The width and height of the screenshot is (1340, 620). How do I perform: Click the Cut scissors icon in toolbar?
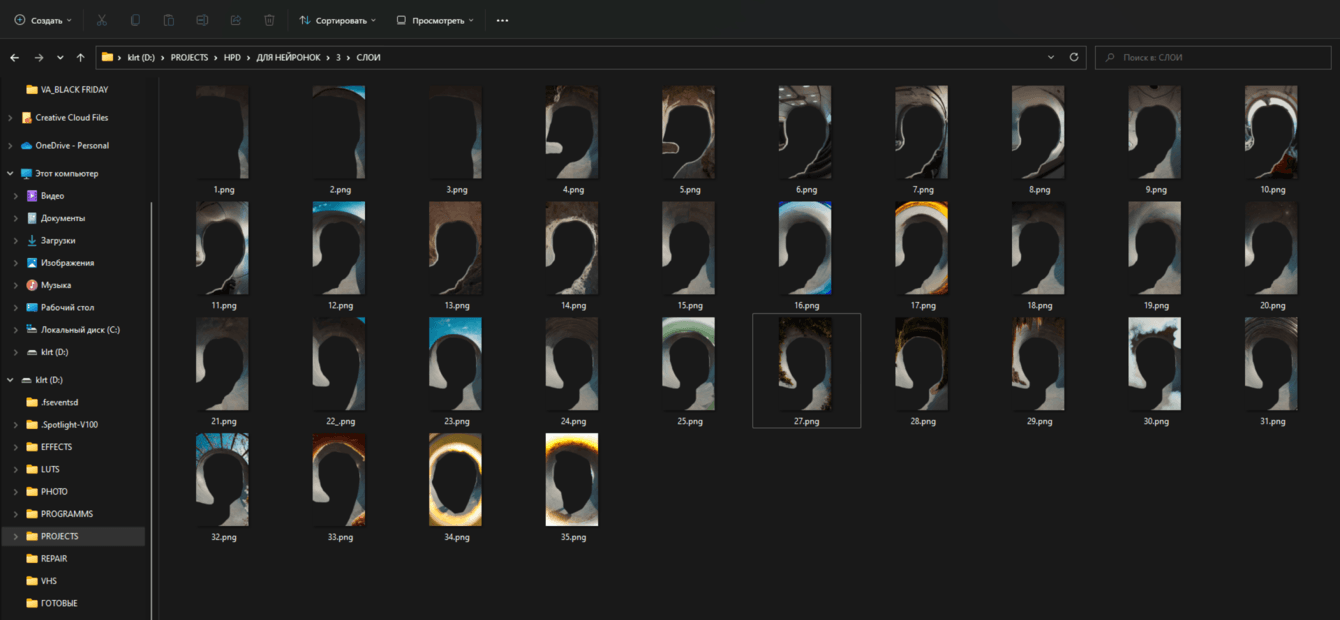tap(102, 20)
